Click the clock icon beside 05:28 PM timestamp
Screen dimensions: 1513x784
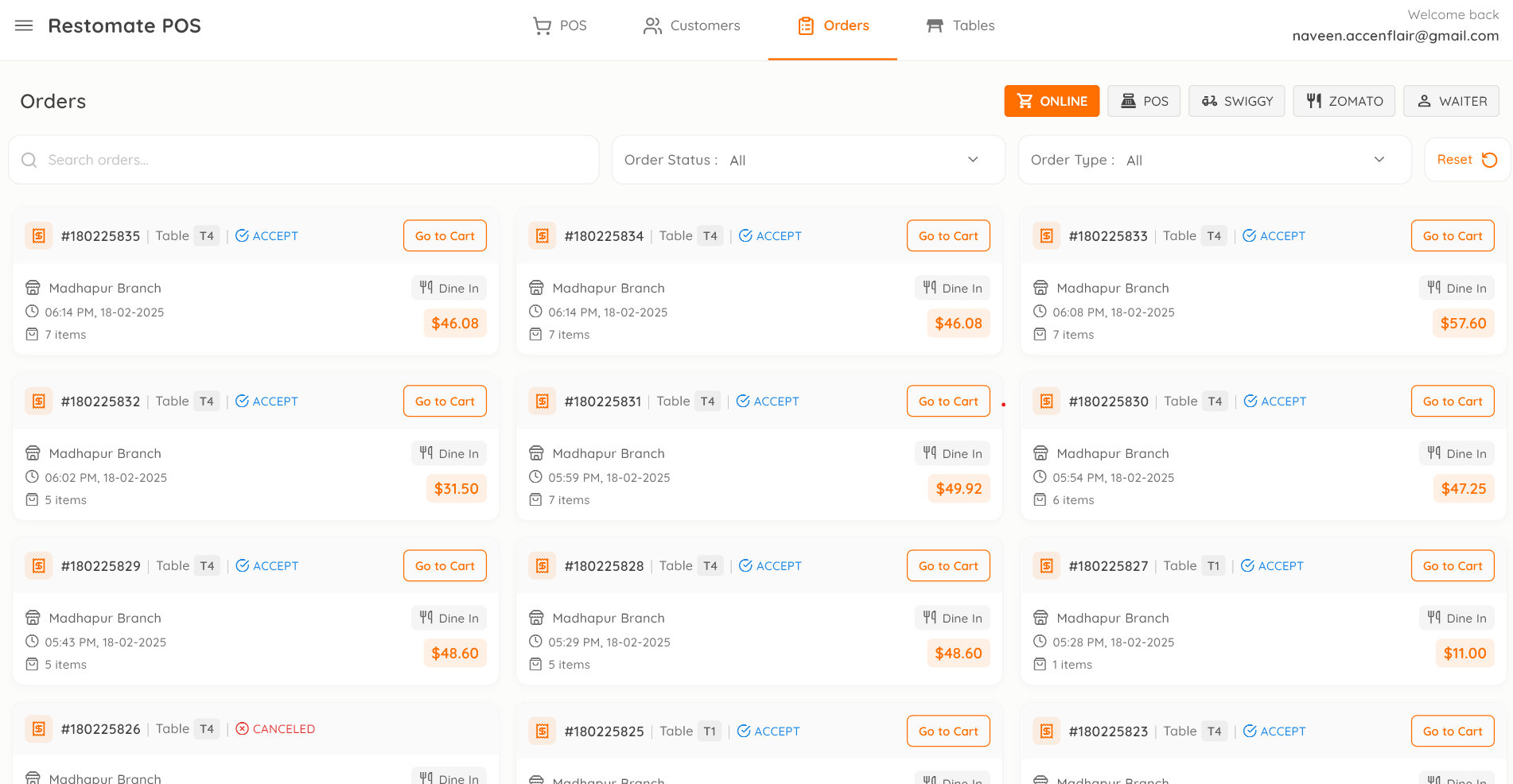pyautogui.click(x=1040, y=642)
